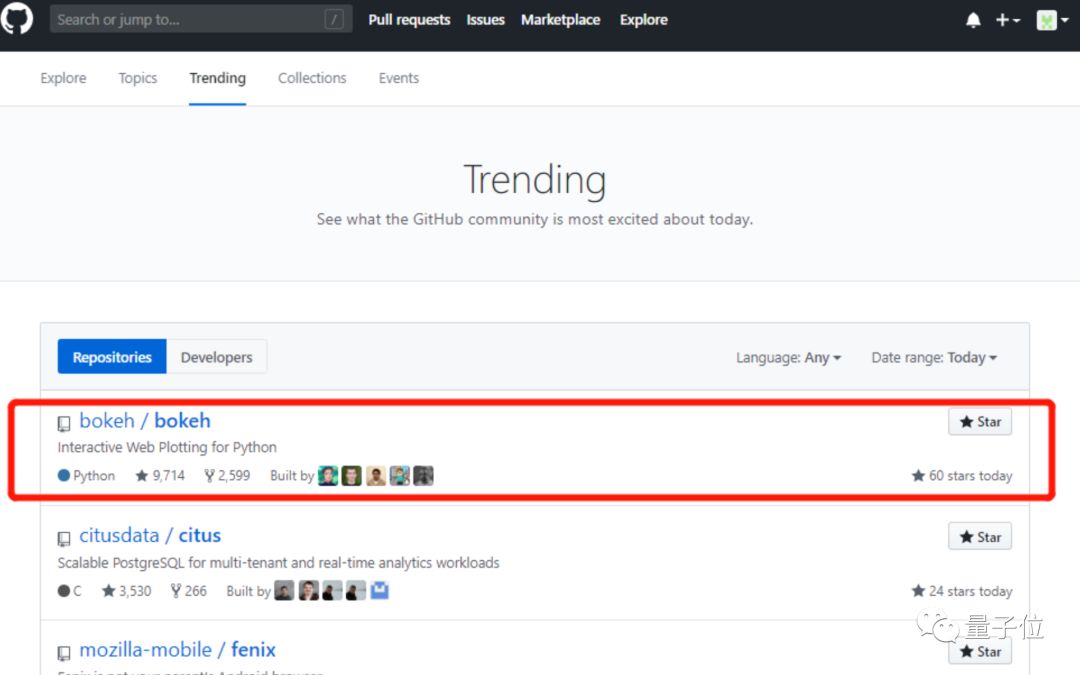Open fourth contributor avatar of bokeh
The width and height of the screenshot is (1080, 675).
(399, 475)
